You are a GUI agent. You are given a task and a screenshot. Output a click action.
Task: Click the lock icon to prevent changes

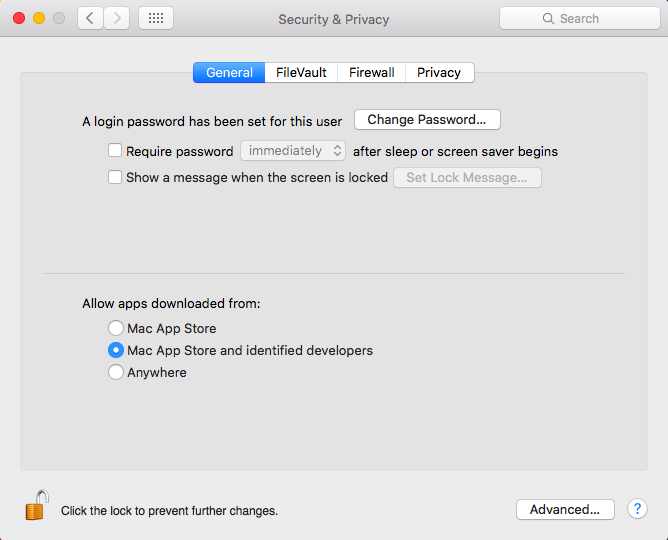coord(36,506)
